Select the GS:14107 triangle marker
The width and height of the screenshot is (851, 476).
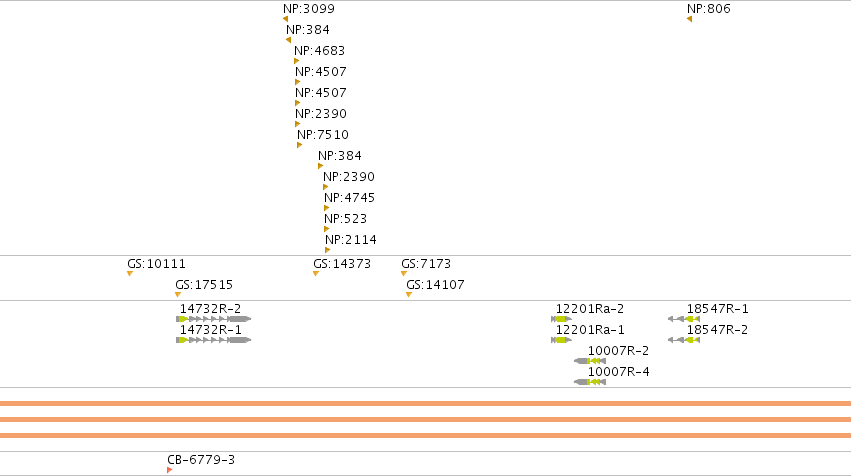click(409, 295)
